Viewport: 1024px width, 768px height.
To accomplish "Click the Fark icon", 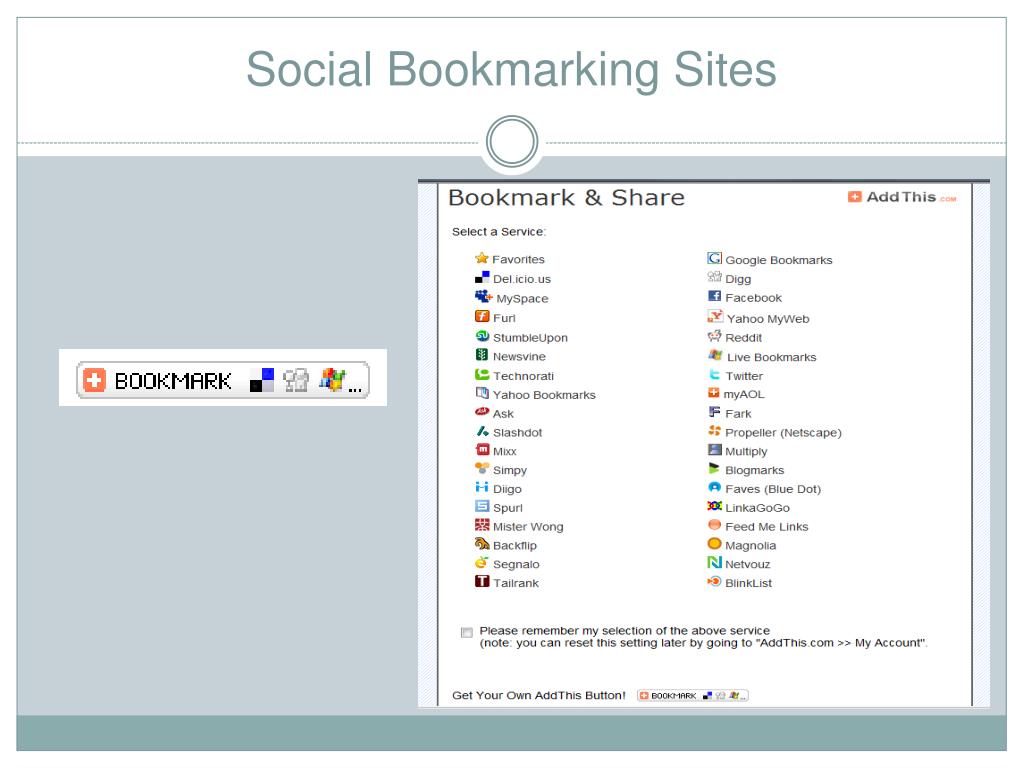I will click(714, 412).
